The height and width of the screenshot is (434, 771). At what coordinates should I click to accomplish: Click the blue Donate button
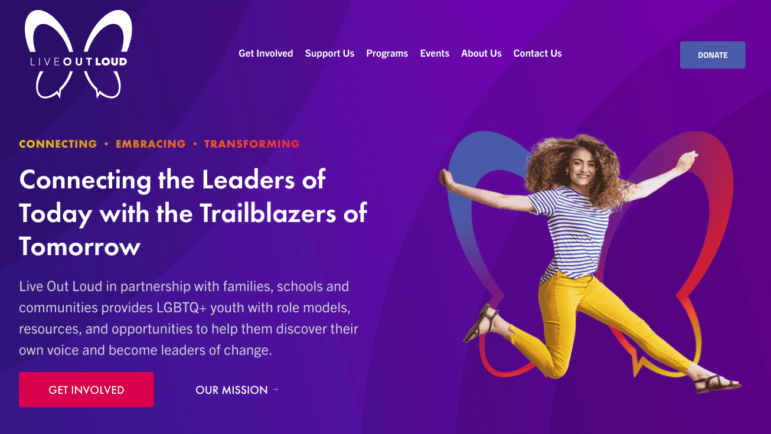click(712, 55)
